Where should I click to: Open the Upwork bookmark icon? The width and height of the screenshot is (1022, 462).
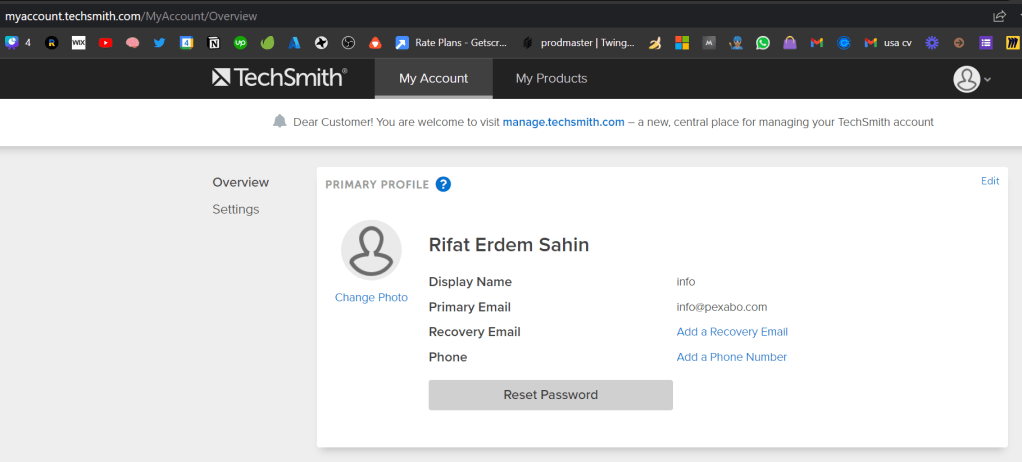point(240,43)
